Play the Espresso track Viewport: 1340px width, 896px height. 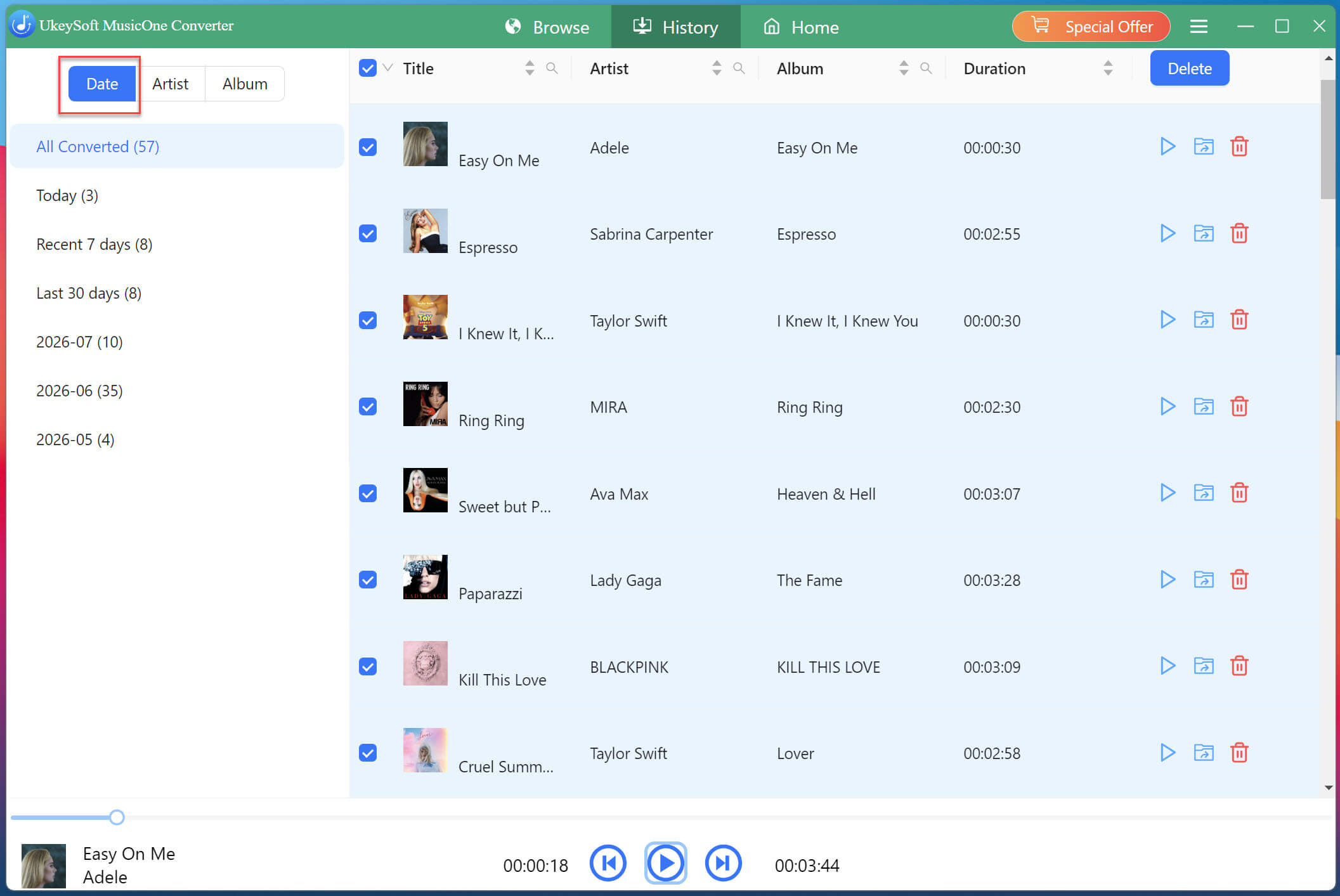pyautogui.click(x=1168, y=233)
